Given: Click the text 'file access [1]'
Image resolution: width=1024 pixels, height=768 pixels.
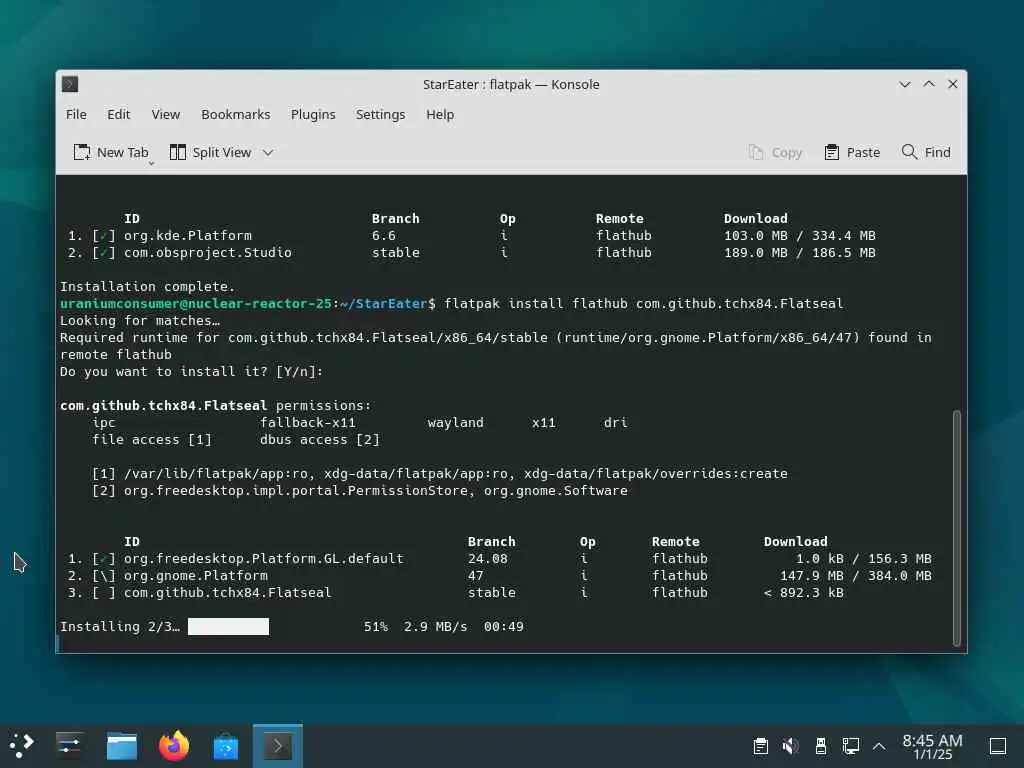Looking at the screenshot, I should (152, 440).
